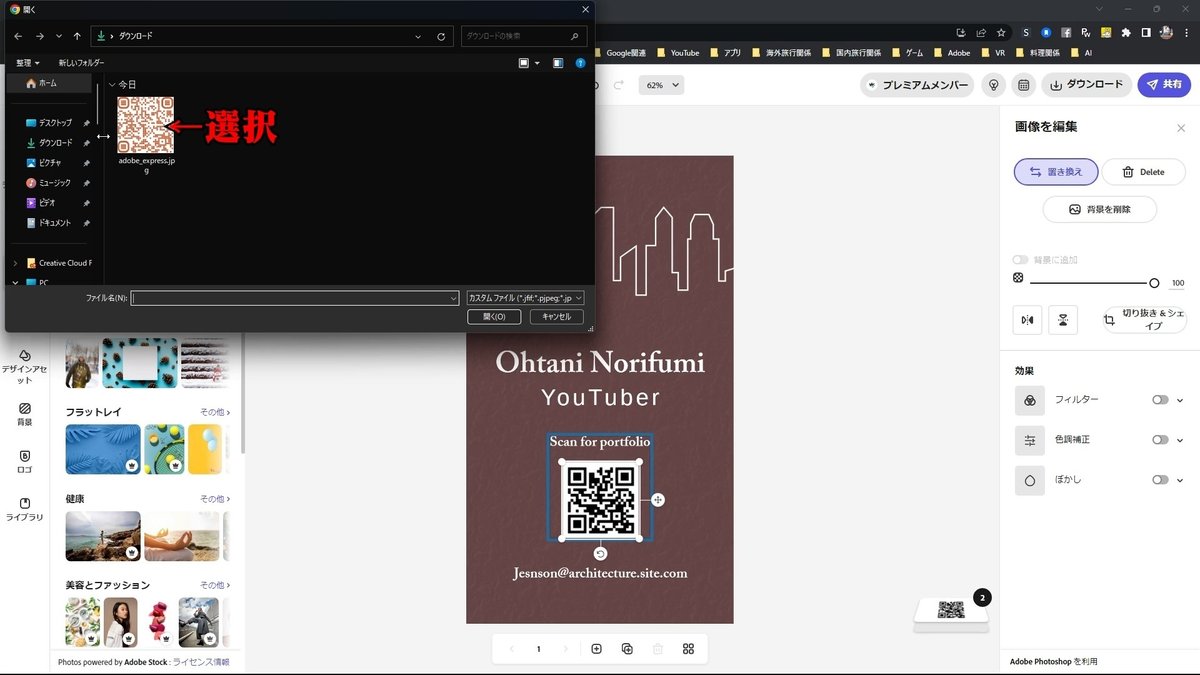Click the ファイル名 input field
Screen dimensions: 1200x675
coord(295,298)
